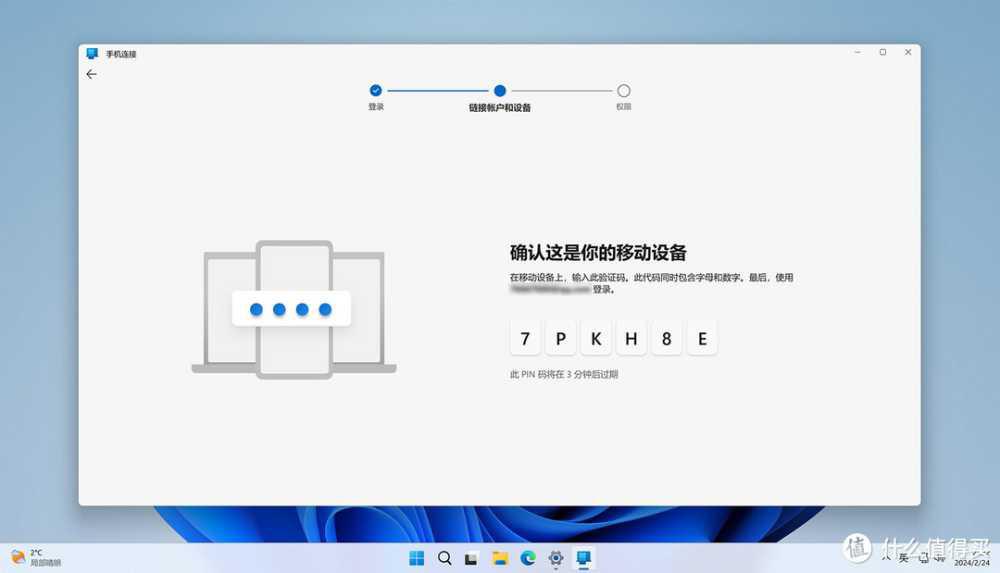Image resolution: width=1000 pixels, height=573 pixels.
Task: Go back using the back arrow
Action: click(x=91, y=74)
